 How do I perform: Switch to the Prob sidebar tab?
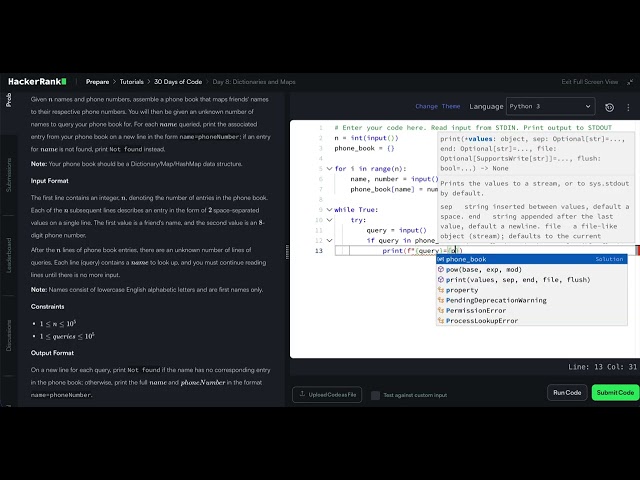[9, 100]
